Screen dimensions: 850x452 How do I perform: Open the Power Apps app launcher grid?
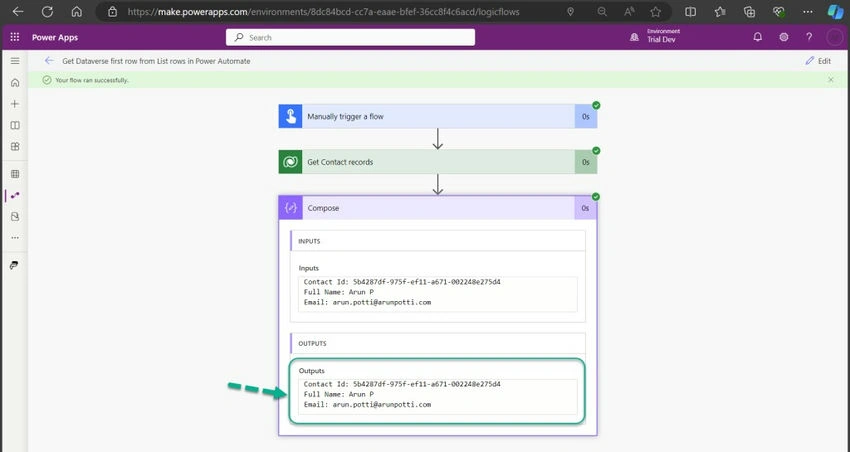(x=15, y=37)
